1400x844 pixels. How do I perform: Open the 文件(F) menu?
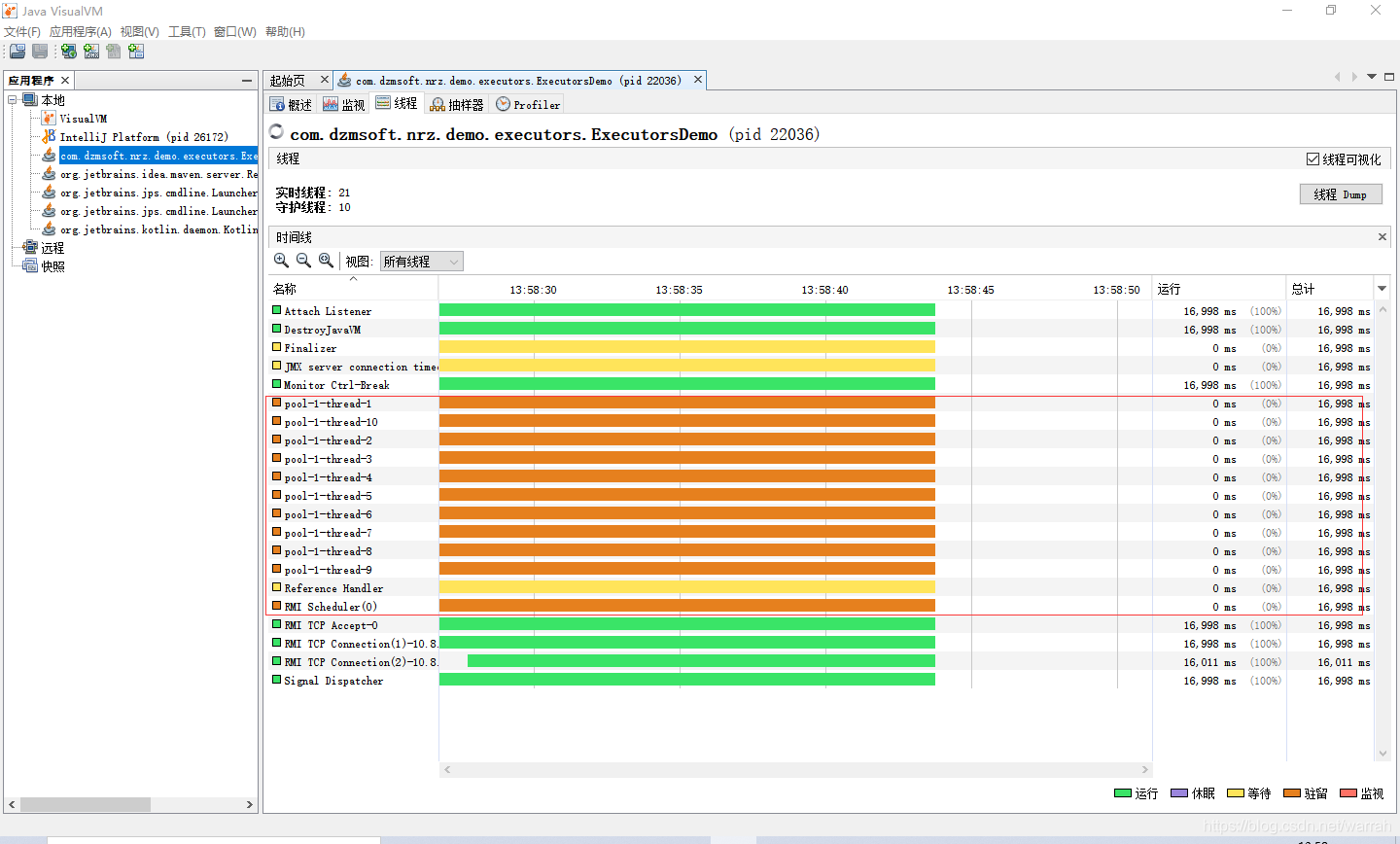22,32
